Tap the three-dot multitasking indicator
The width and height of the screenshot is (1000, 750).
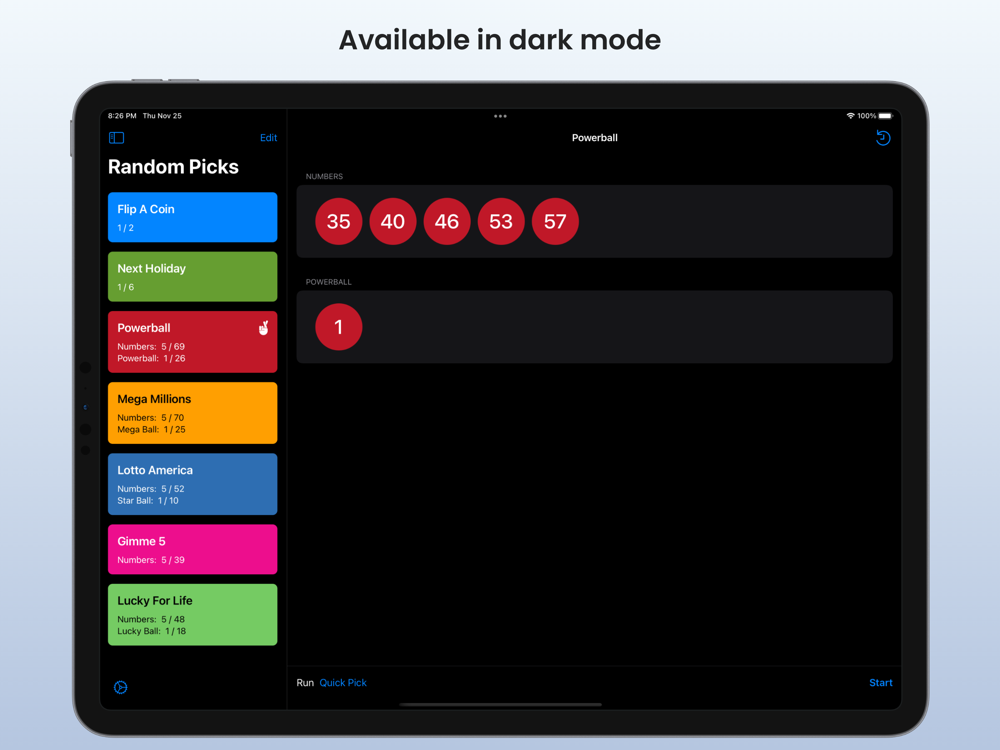point(500,116)
